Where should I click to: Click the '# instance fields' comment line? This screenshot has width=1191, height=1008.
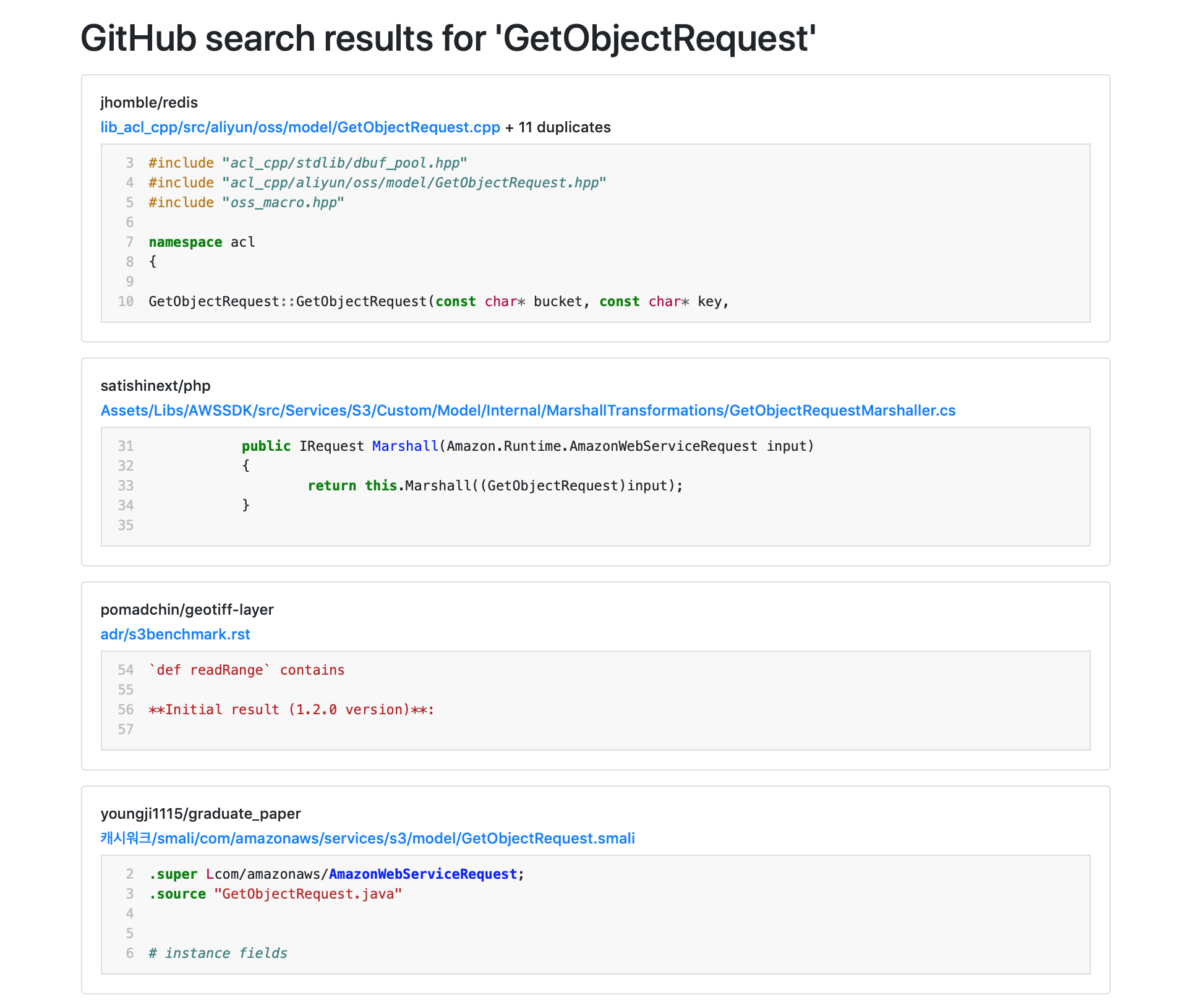[x=218, y=954]
